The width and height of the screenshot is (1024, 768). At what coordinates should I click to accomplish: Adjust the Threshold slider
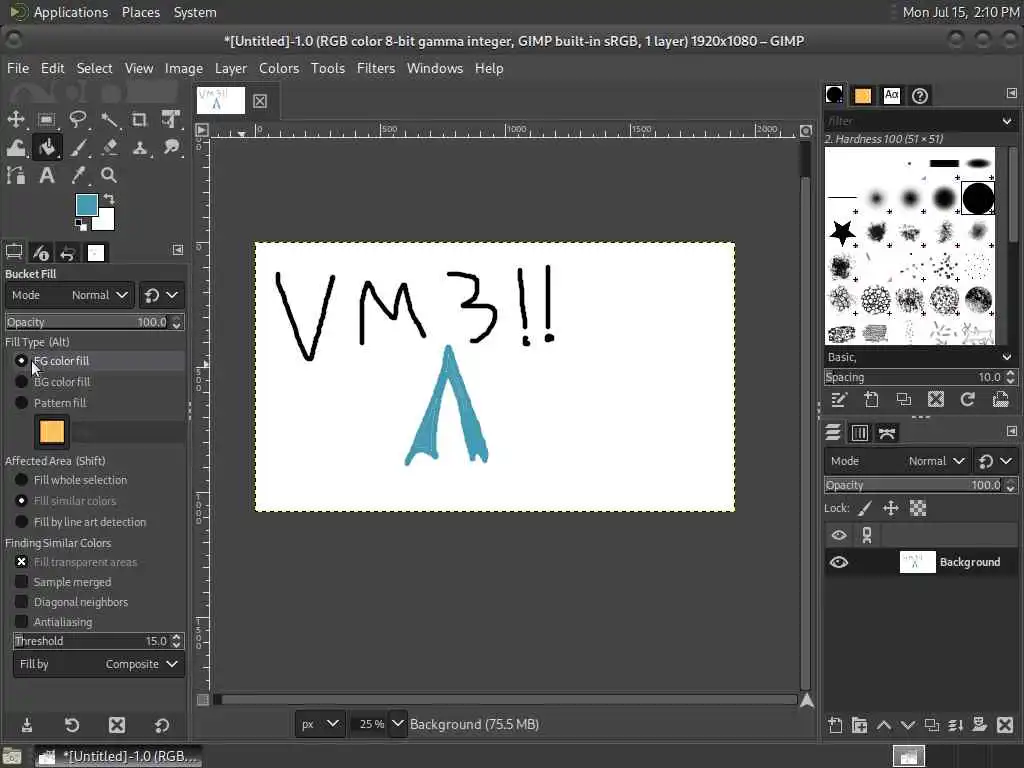(x=99, y=641)
